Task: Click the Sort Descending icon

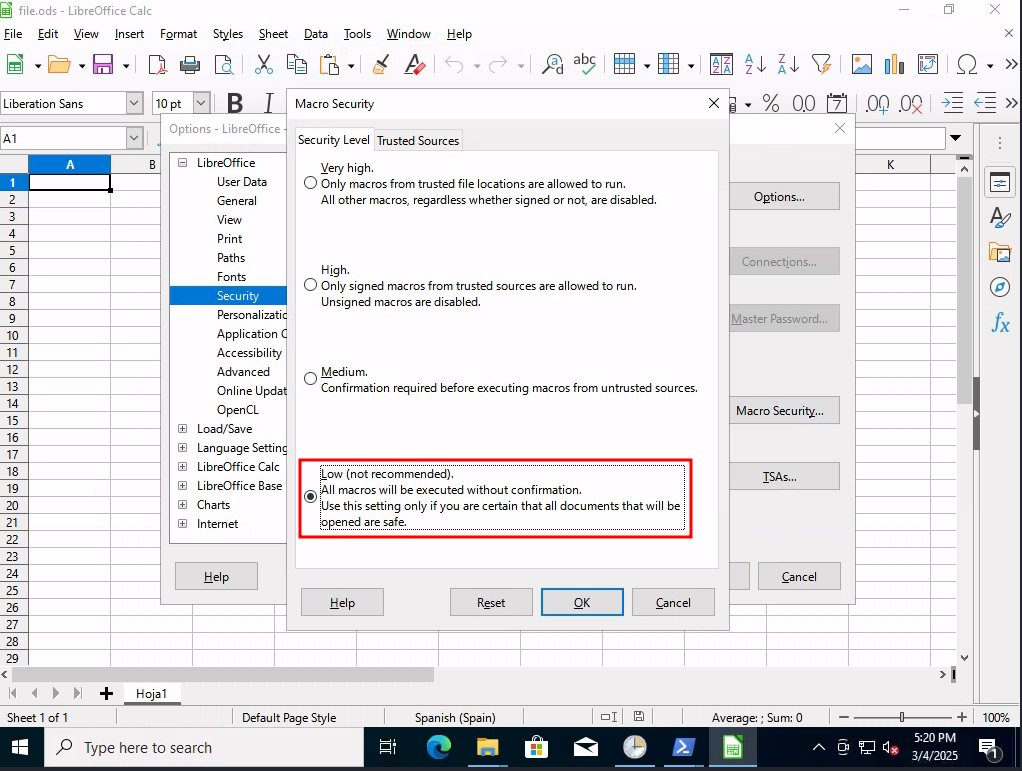Action: 788,65
